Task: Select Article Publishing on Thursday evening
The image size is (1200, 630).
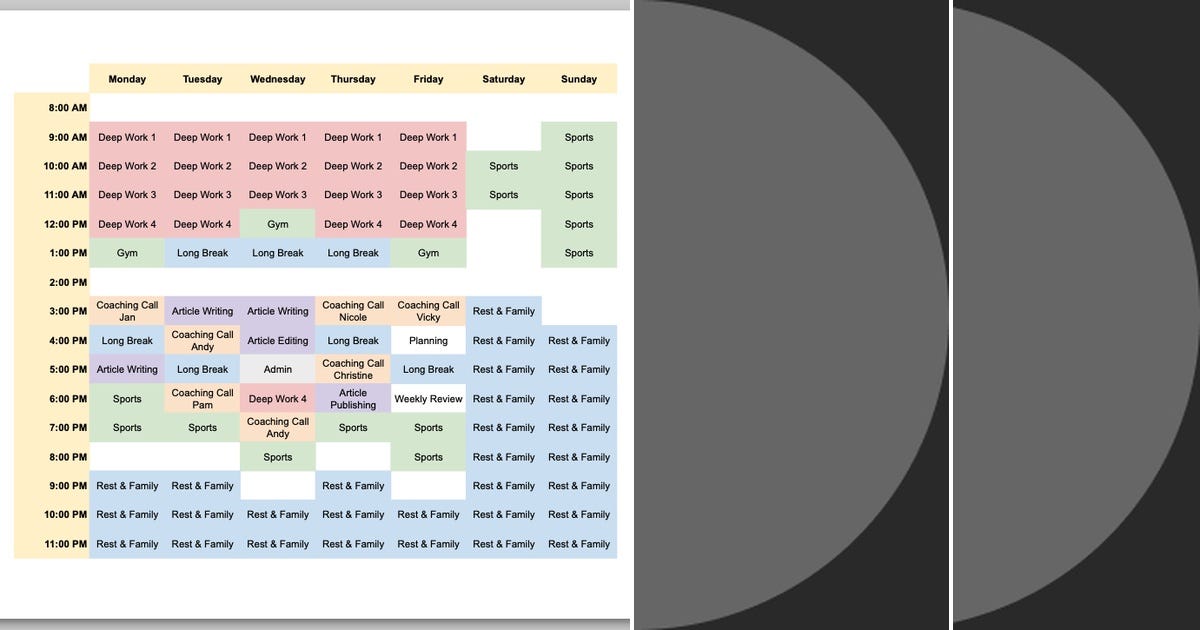Action: (x=353, y=399)
